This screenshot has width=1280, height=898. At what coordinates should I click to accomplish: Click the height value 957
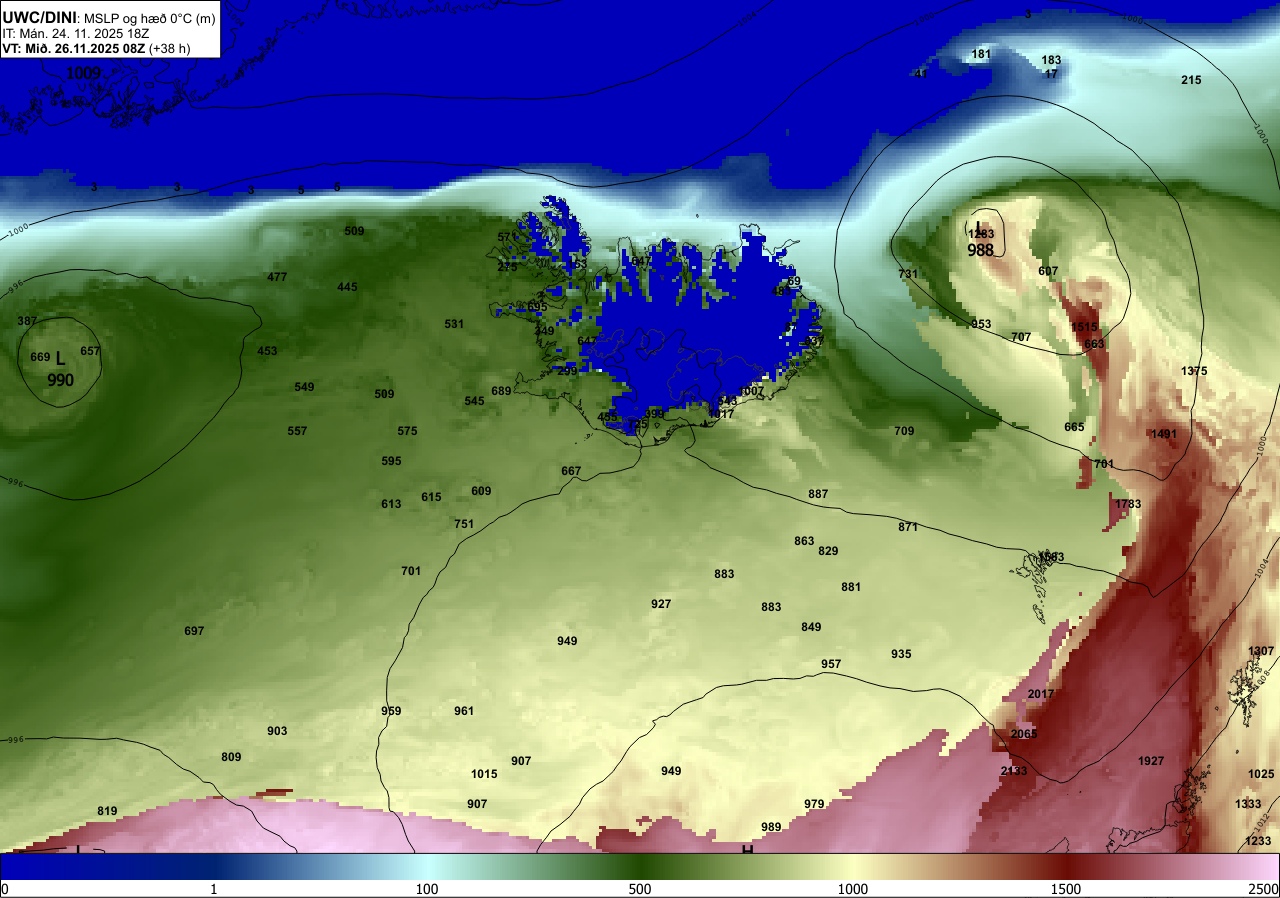[x=831, y=664]
